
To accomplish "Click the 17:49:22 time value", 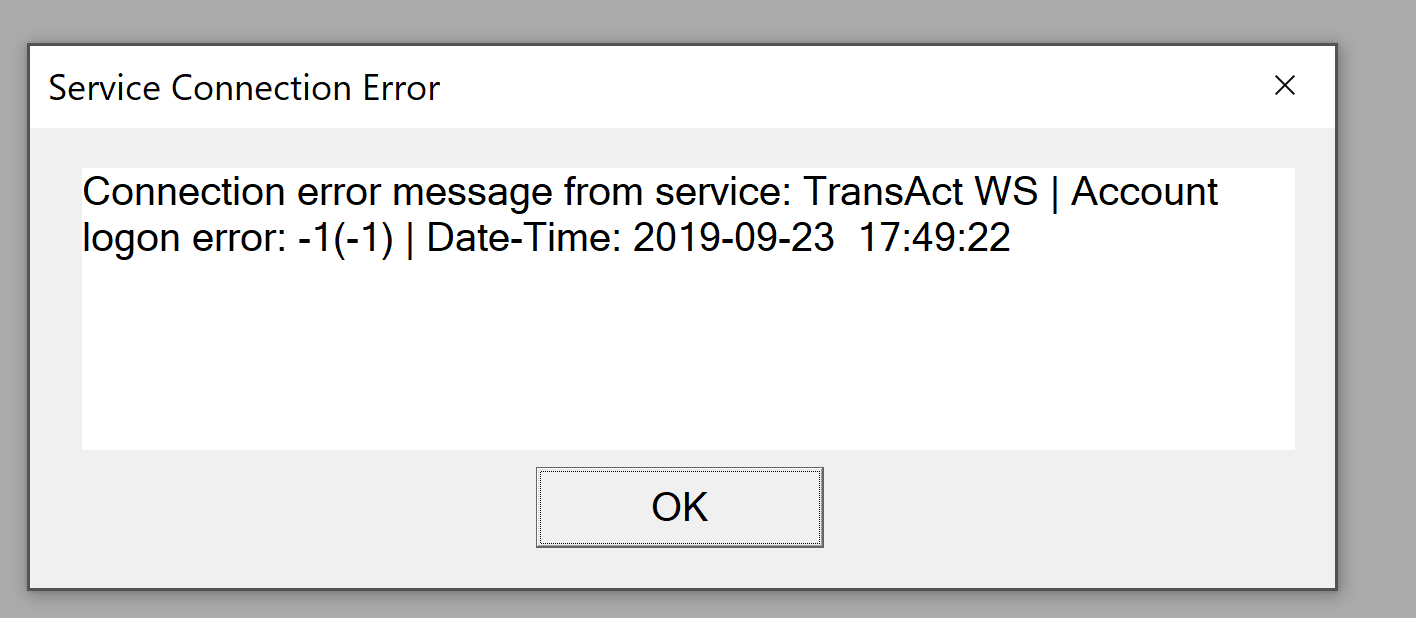I will pos(935,239).
